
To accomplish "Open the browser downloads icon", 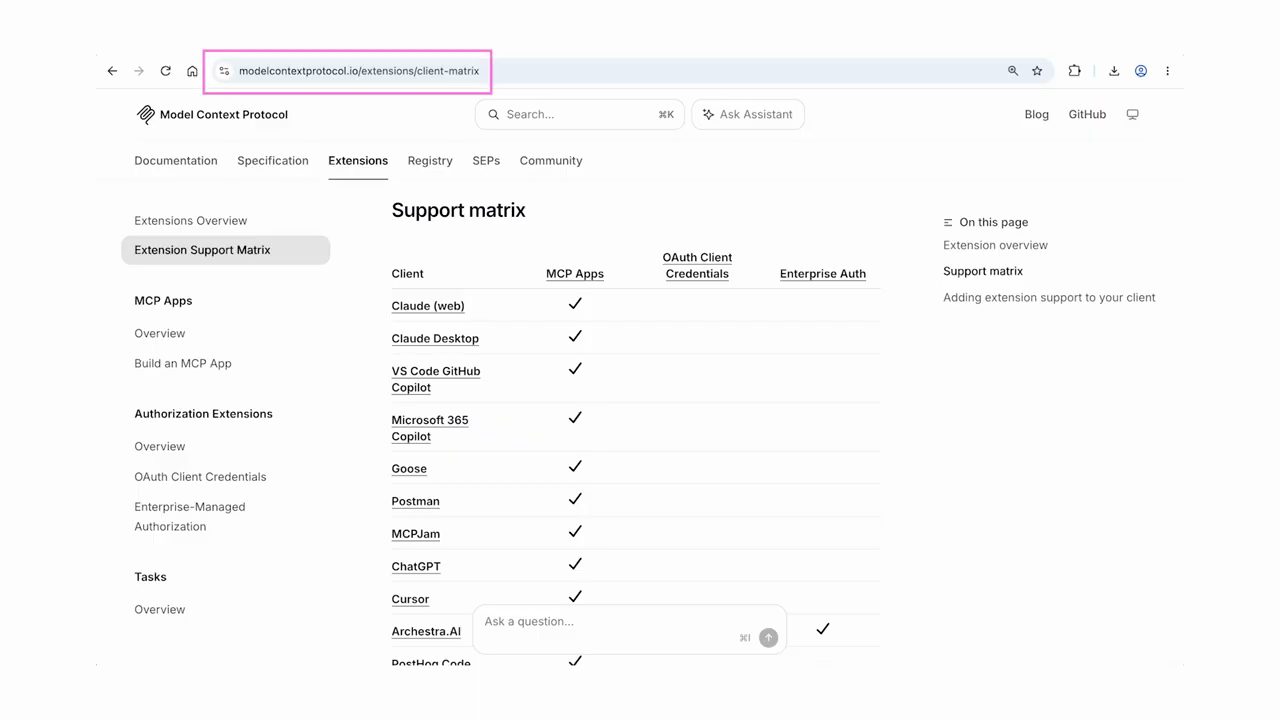I will 1114,71.
